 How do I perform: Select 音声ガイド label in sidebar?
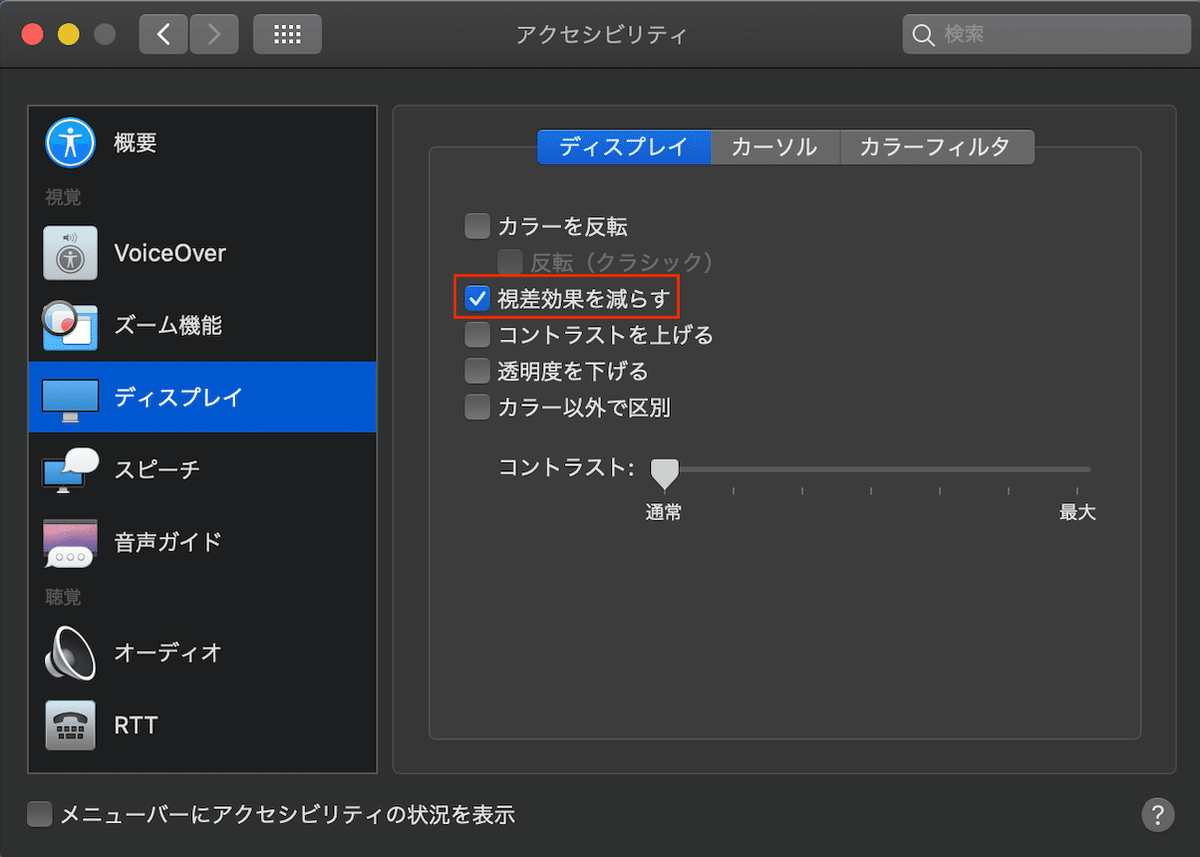[167, 542]
